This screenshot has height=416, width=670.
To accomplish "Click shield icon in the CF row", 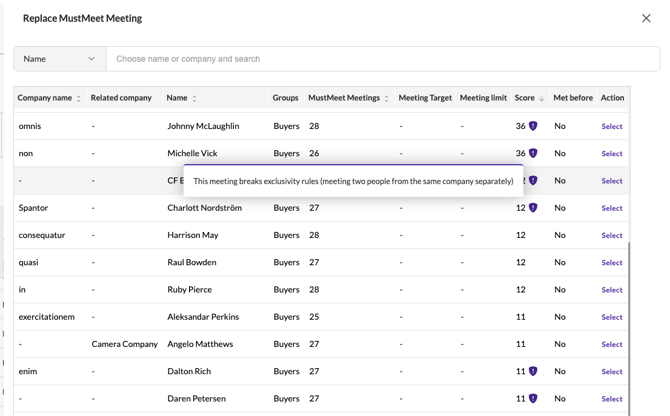I will [x=533, y=181].
